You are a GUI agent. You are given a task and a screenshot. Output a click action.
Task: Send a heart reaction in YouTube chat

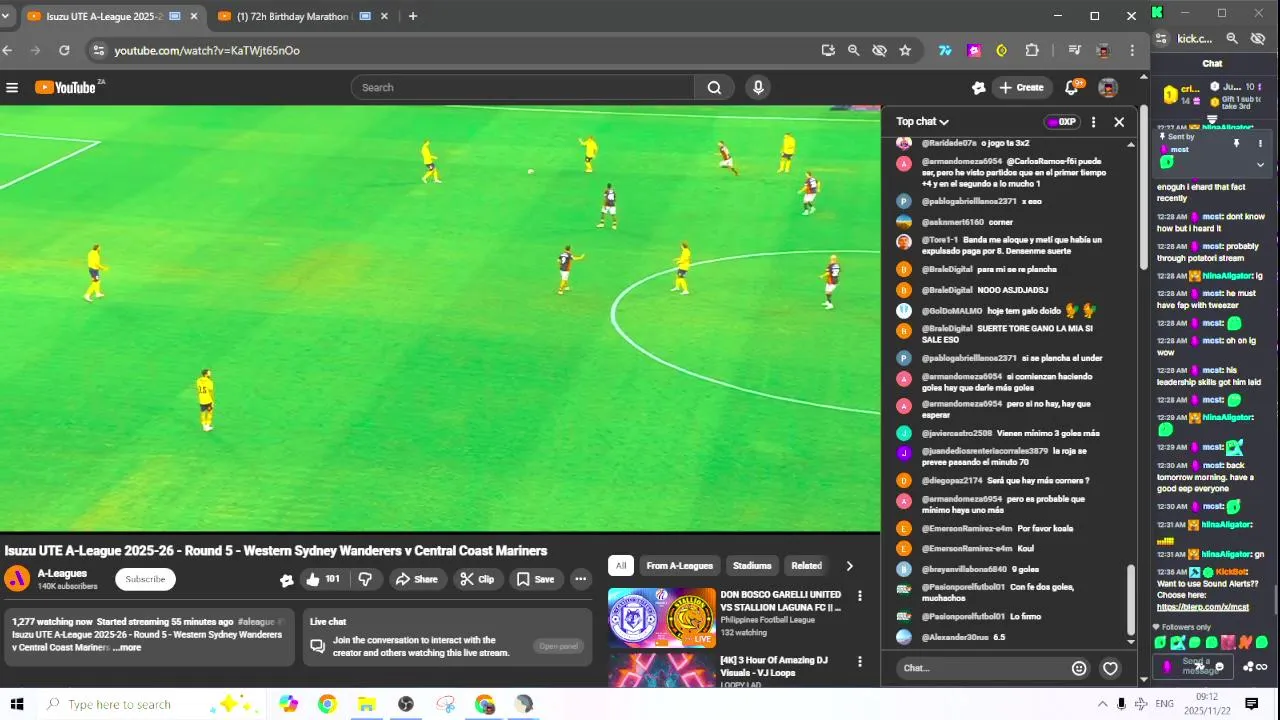tap(1110, 668)
